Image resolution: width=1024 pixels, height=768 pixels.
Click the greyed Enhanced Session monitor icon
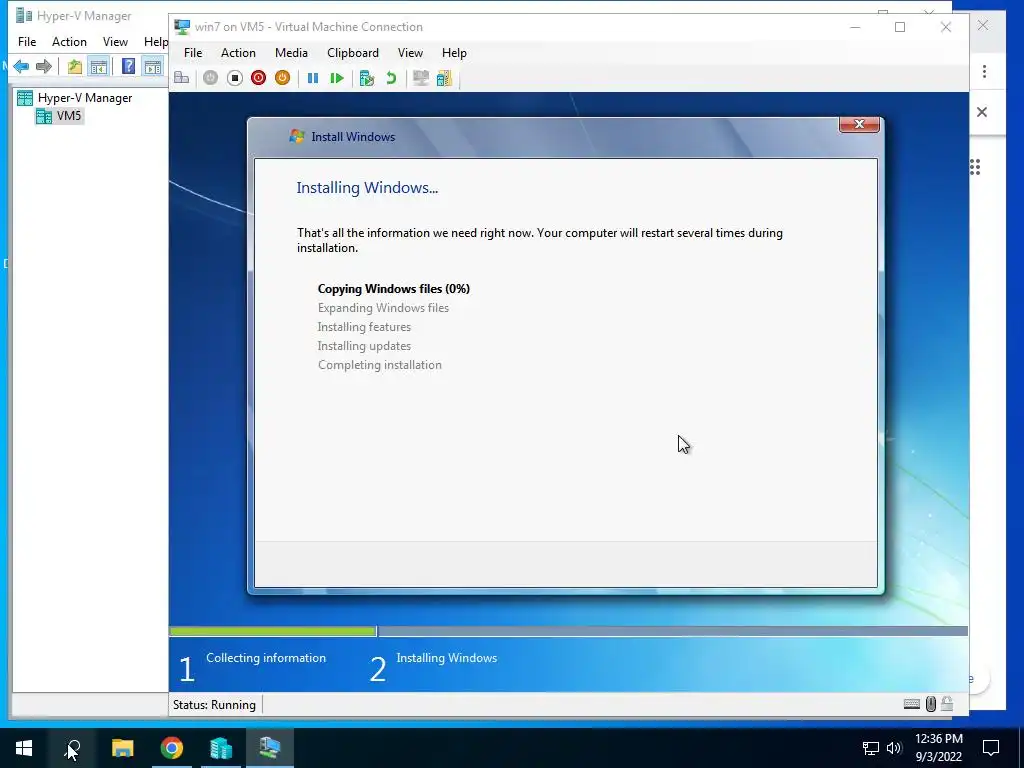[421, 78]
